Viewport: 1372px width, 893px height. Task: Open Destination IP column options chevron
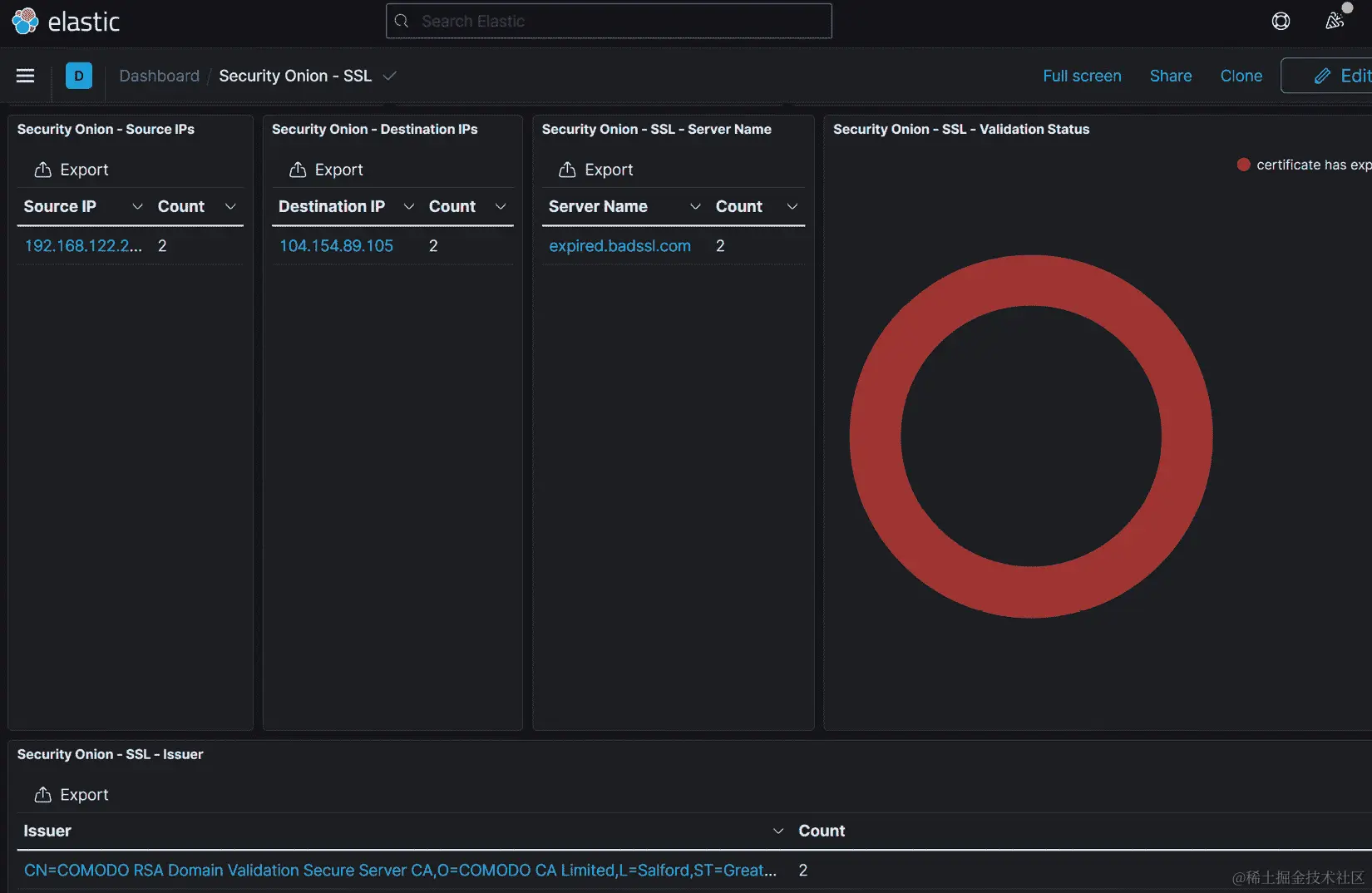[x=408, y=206]
